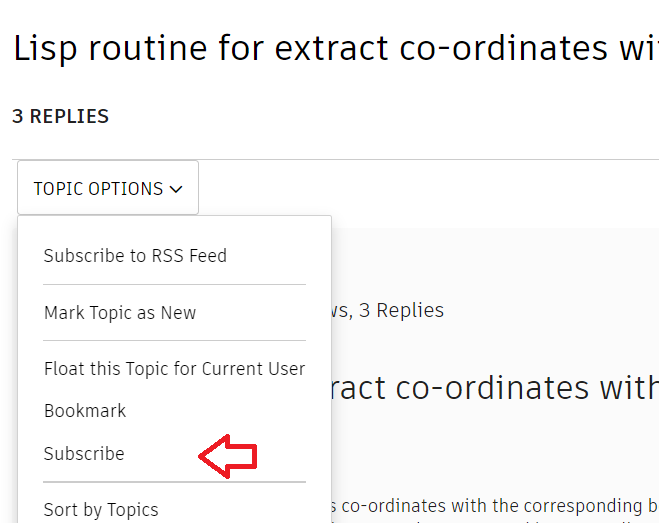
Task: Click the 3 REPLIES count label
Action: pyautogui.click(x=61, y=117)
